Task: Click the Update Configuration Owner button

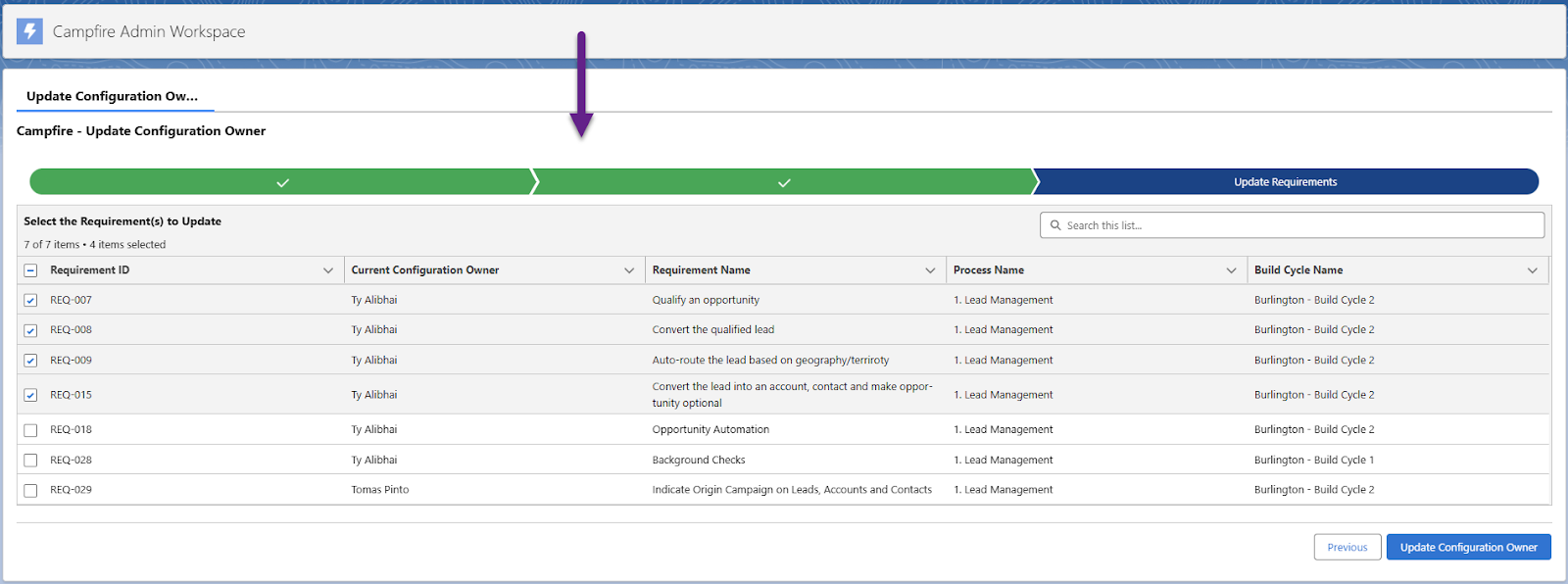Action: click(x=1468, y=547)
